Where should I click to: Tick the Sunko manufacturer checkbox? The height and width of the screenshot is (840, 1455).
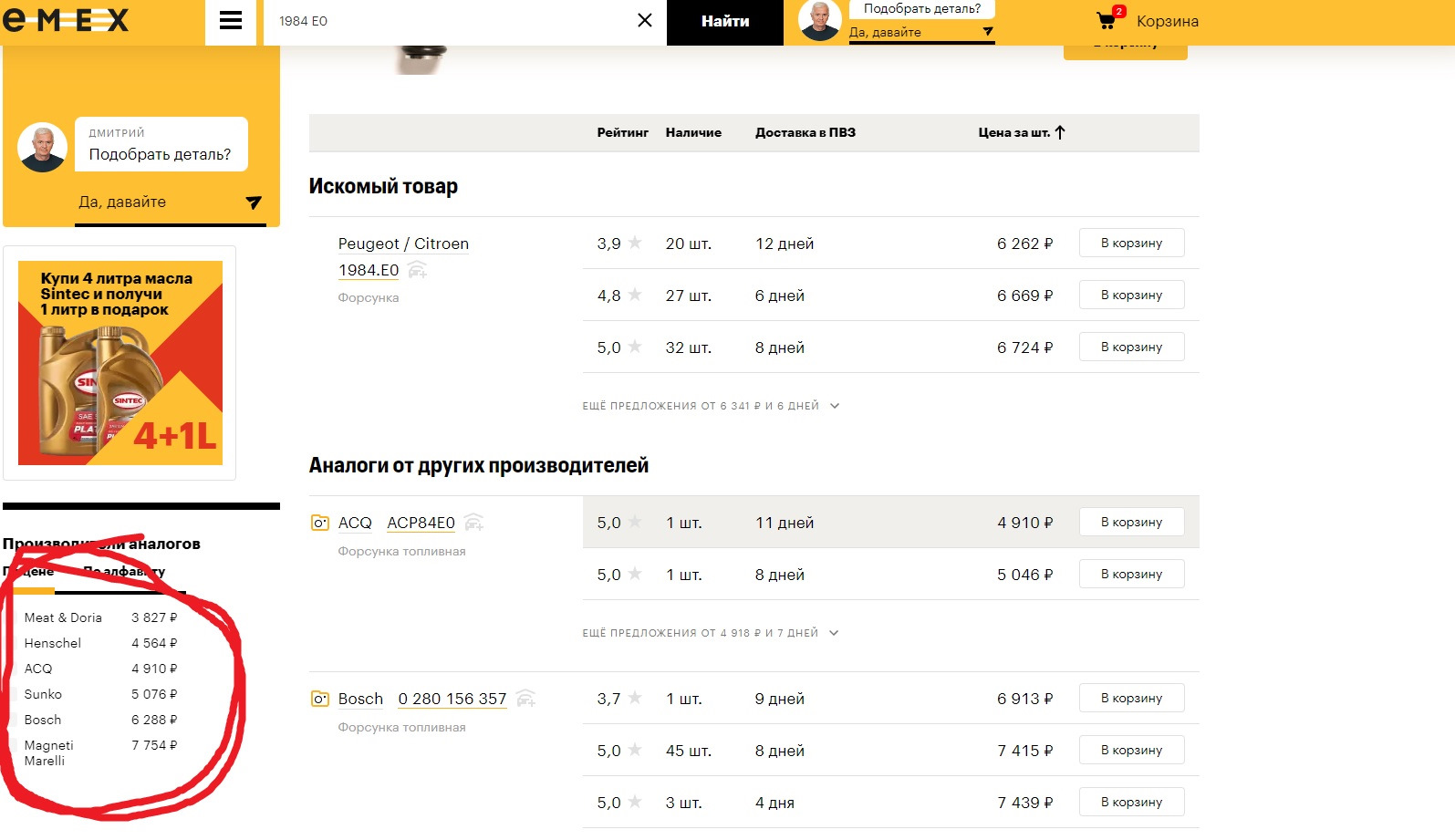pyautogui.click(x=13, y=694)
